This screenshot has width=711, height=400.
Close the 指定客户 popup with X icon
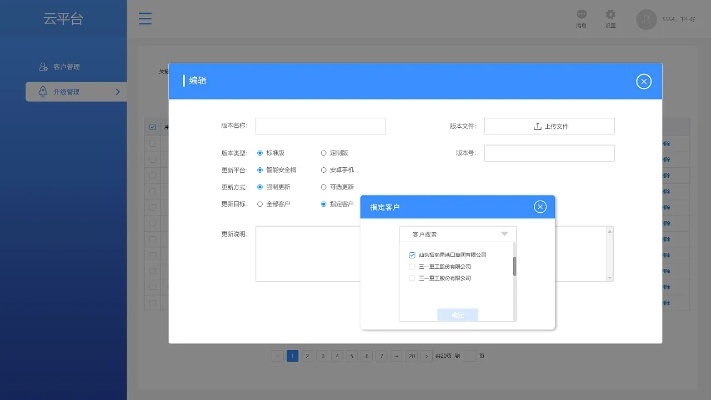(540, 207)
